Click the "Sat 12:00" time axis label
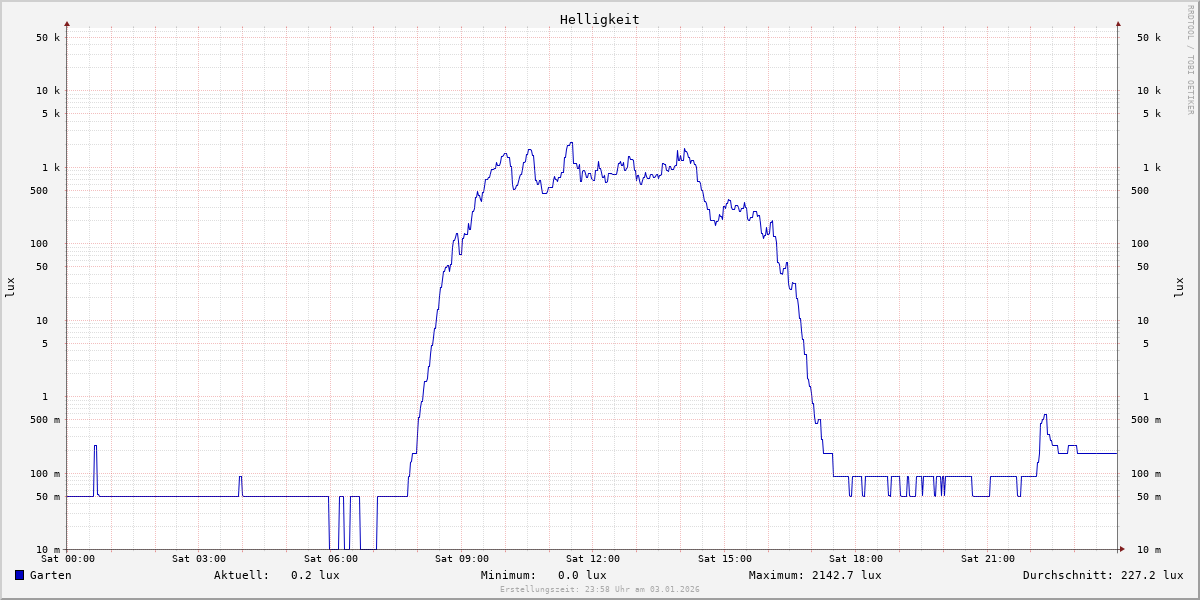The height and width of the screenshot is (600, 1200). (x=593, y=559)
